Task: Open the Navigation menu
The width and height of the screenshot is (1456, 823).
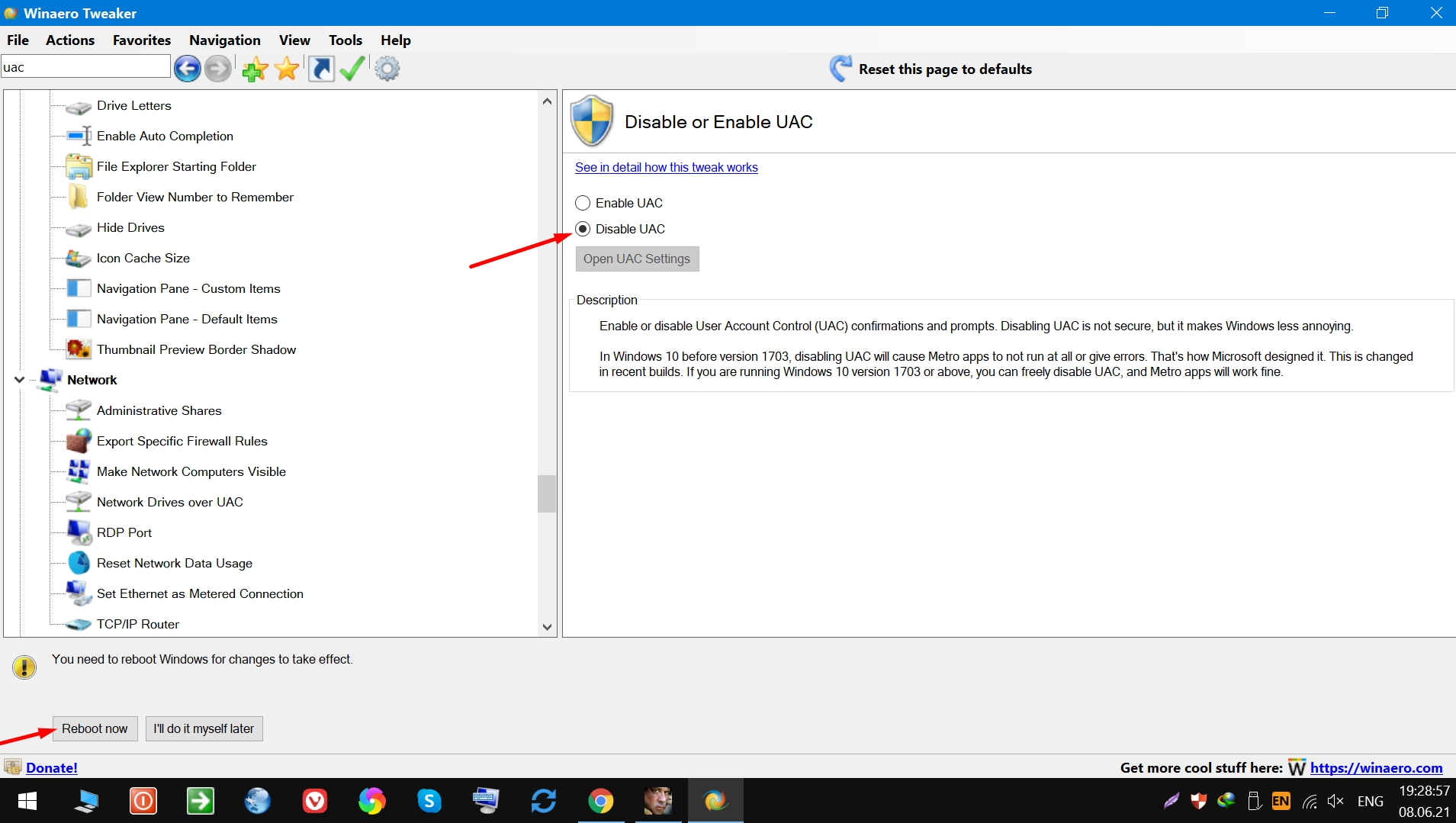Action: tap(225, 40)
